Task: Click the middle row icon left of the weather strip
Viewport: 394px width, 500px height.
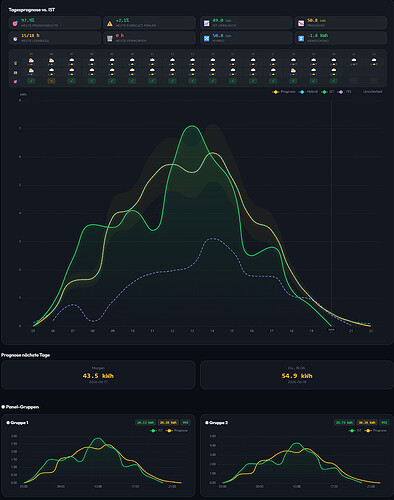Action: [15, 72]
